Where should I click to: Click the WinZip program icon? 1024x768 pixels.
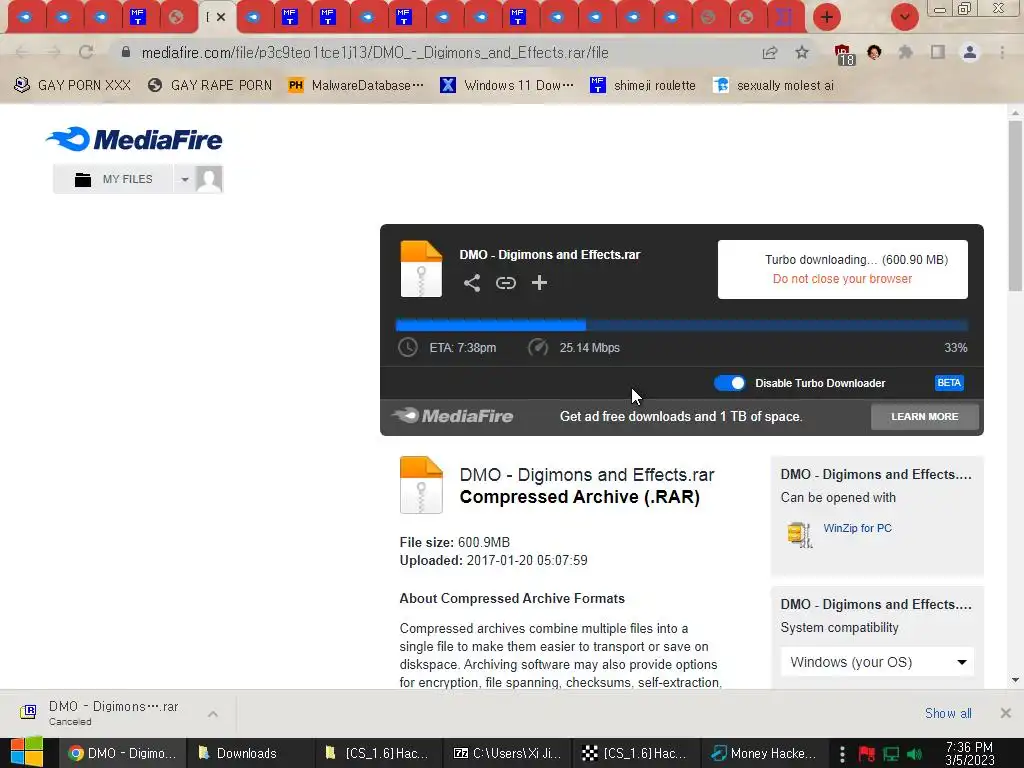799,535
